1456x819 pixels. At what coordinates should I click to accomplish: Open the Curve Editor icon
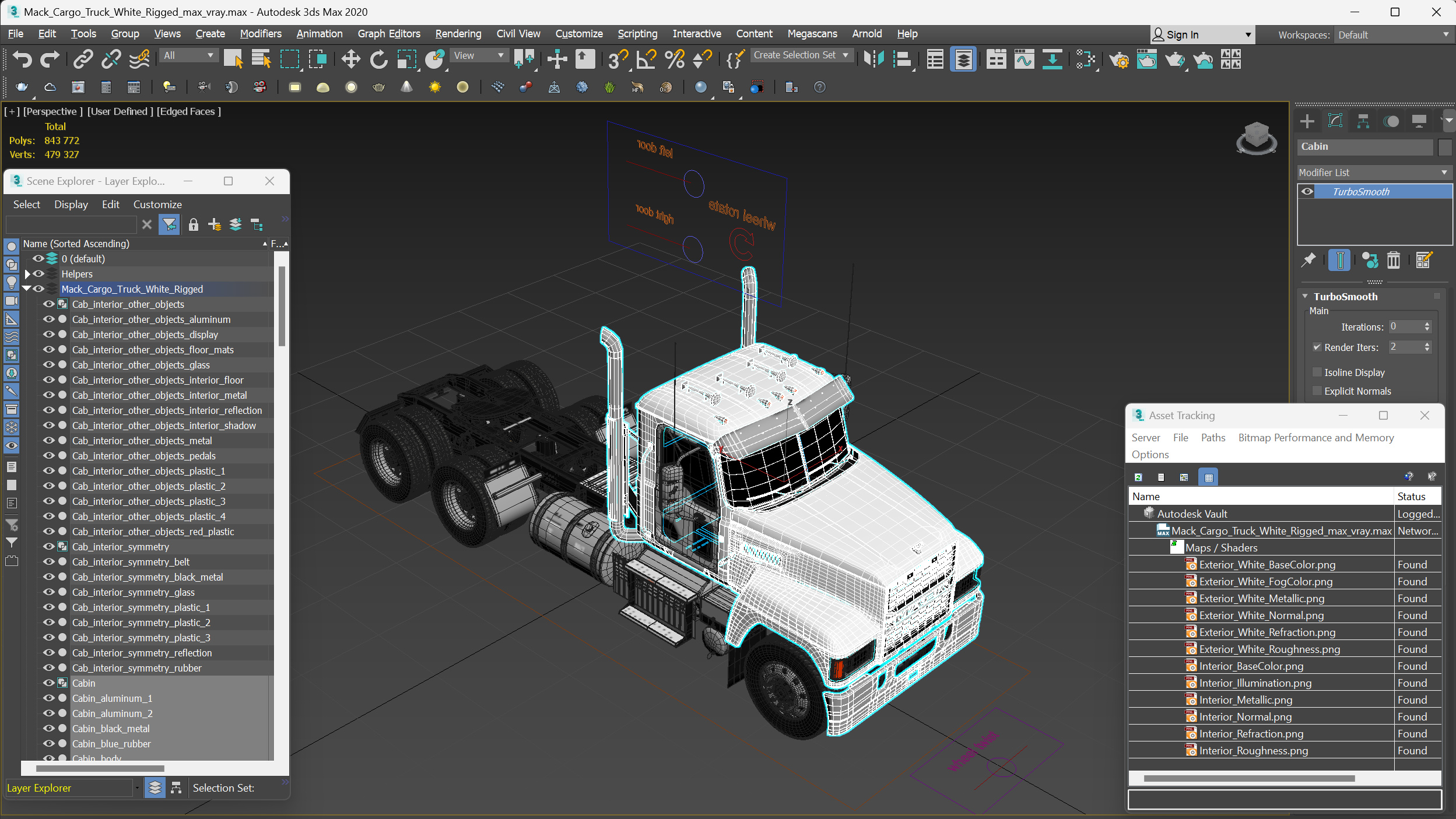tap(1024, 59)
